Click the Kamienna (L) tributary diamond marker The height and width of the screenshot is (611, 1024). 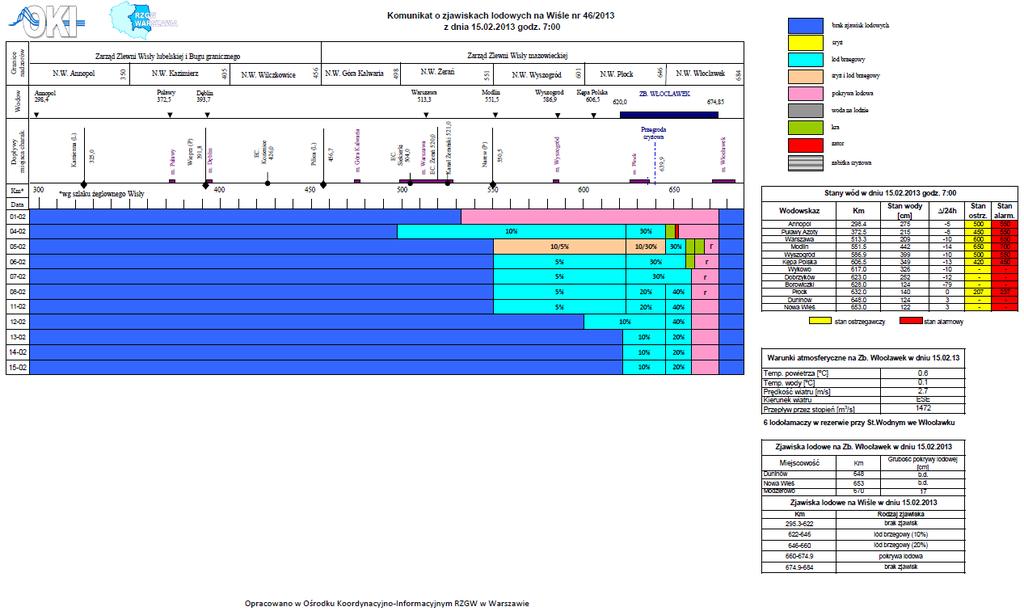(x=84, y=185)
